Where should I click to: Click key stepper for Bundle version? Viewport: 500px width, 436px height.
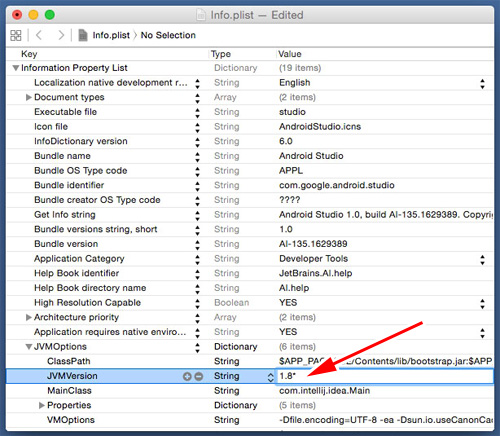pos(197,245)
